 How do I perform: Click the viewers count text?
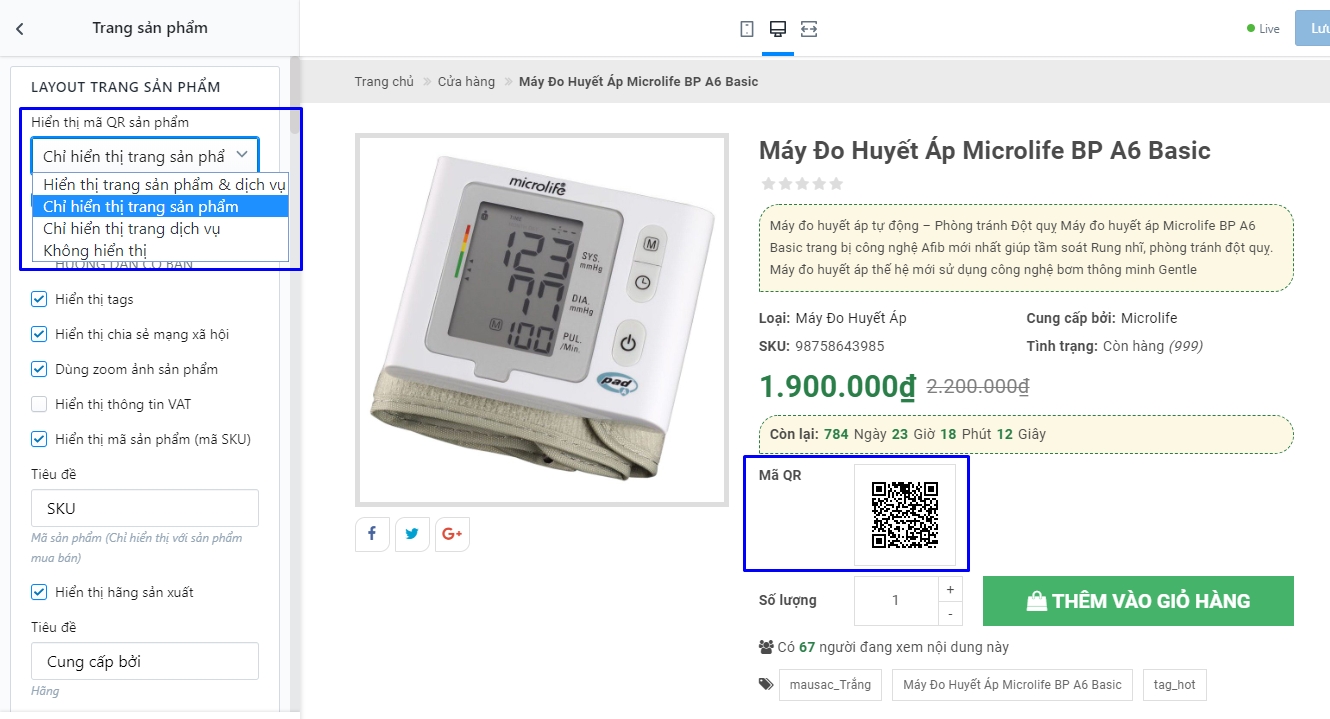click(x=894, y=647)
